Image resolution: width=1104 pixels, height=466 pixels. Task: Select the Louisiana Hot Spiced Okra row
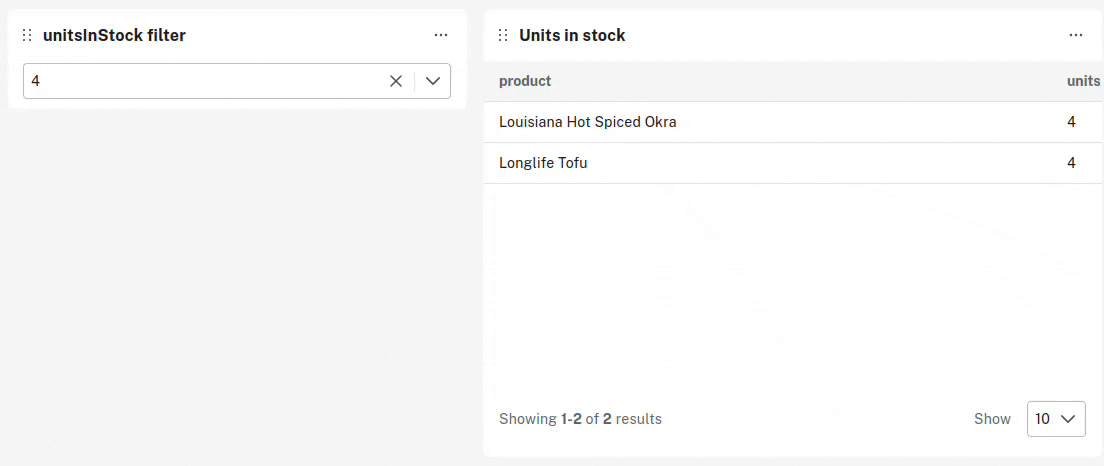pos(794,122)
